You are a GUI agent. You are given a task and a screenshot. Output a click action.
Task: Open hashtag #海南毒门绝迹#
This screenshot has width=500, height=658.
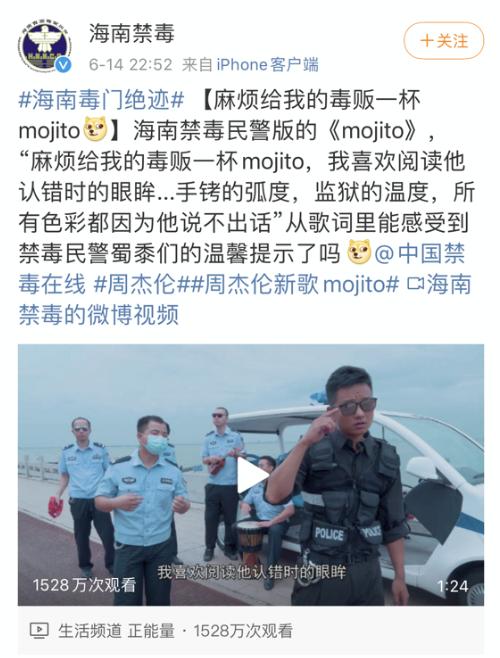(x=102, y=100)
